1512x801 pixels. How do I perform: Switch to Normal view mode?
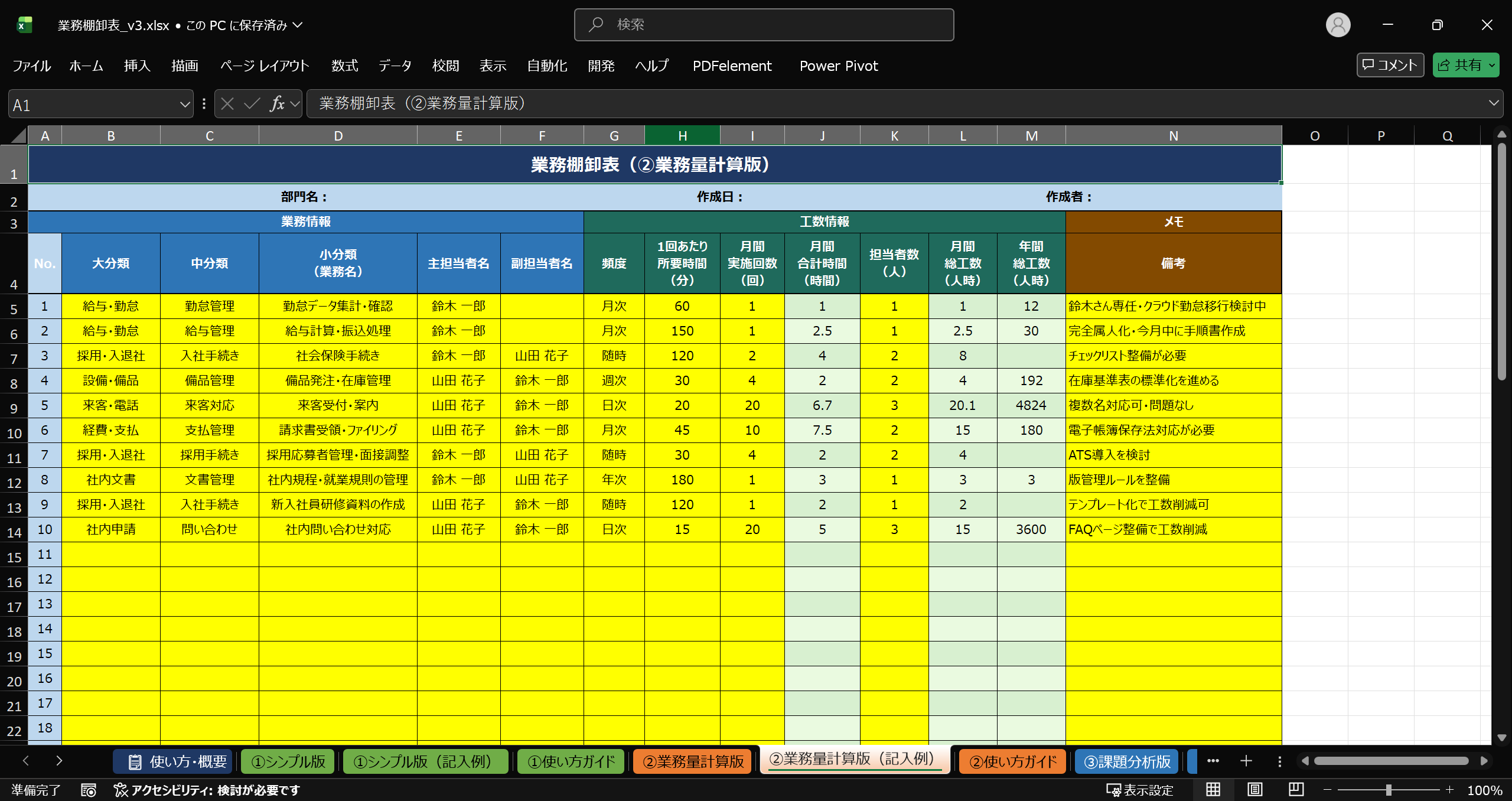point(1213,790)
